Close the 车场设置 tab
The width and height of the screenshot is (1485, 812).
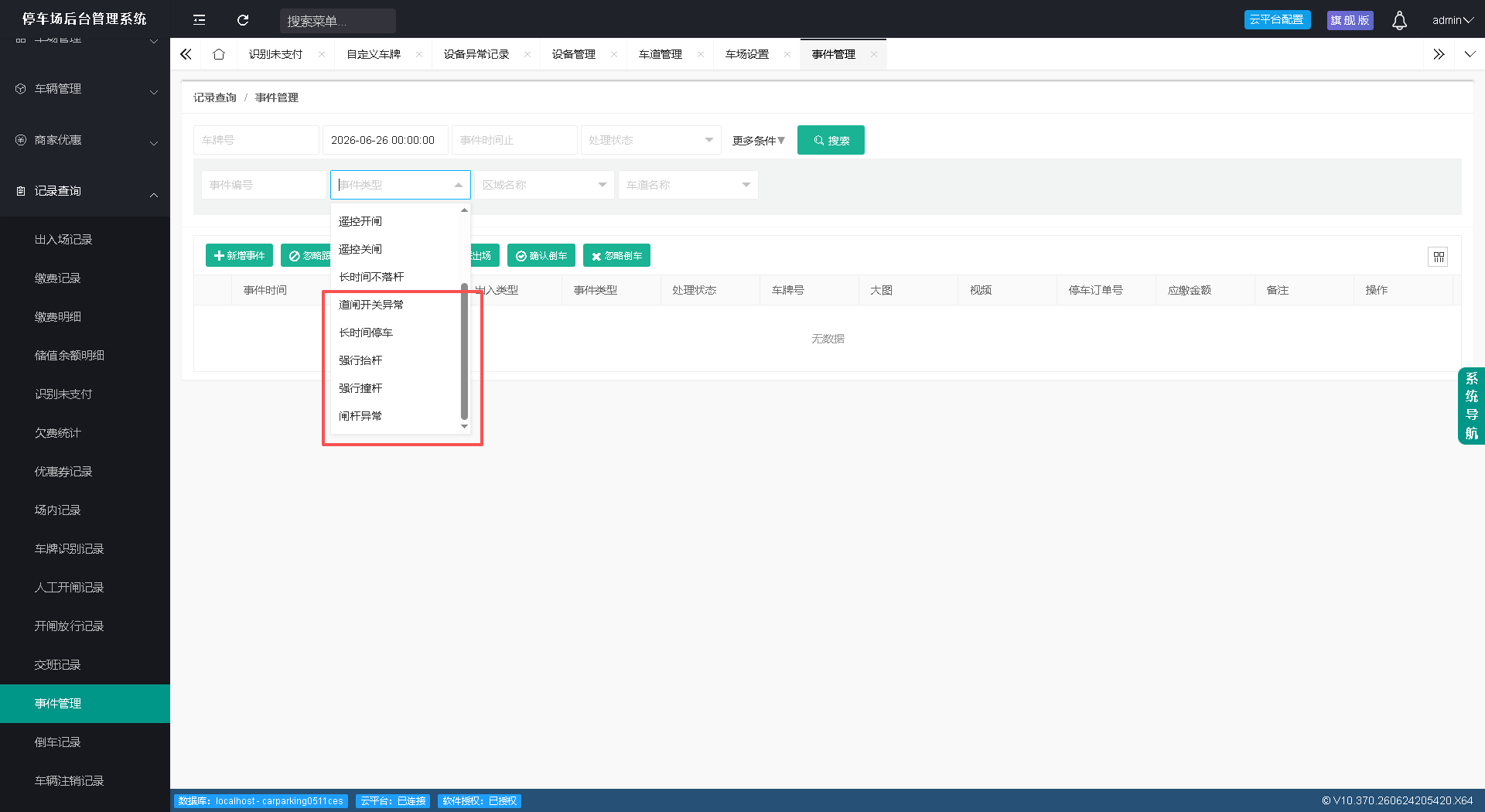[787, 54]
